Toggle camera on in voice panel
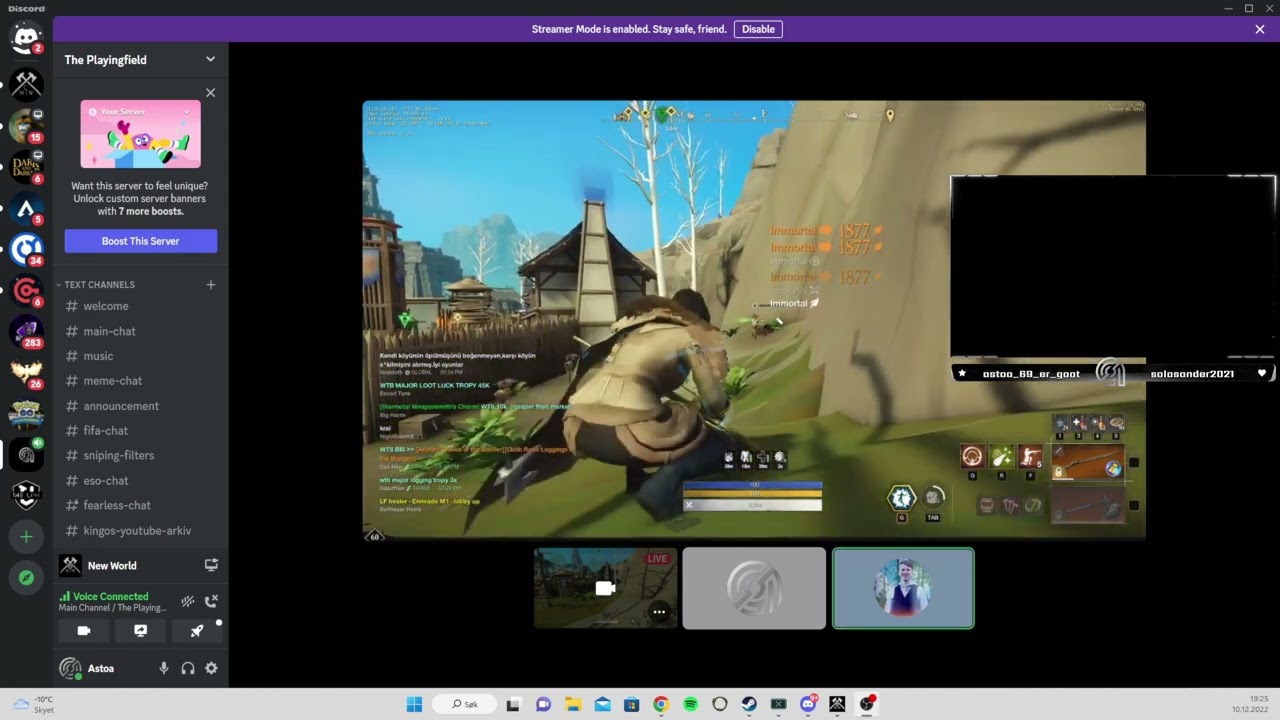Screen dimensions: 1280x720 [84, 631]
